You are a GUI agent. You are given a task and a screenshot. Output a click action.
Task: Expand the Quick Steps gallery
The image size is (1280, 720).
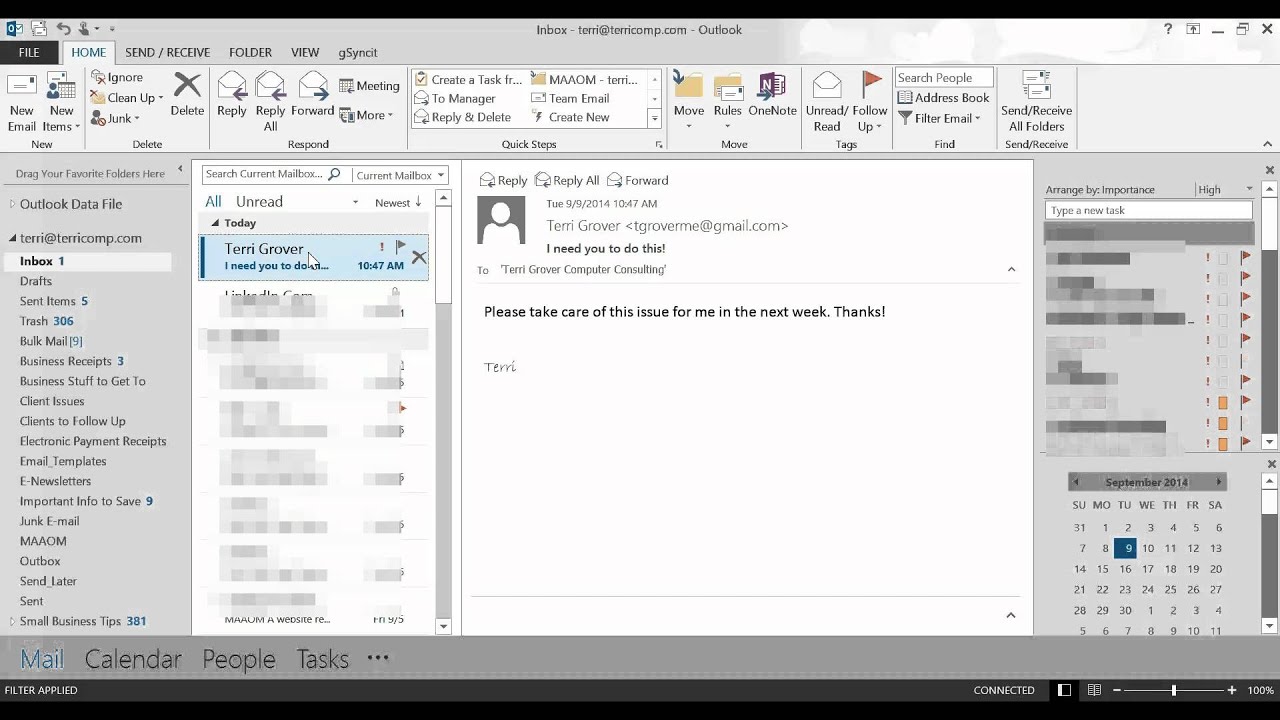coord(655,119)
